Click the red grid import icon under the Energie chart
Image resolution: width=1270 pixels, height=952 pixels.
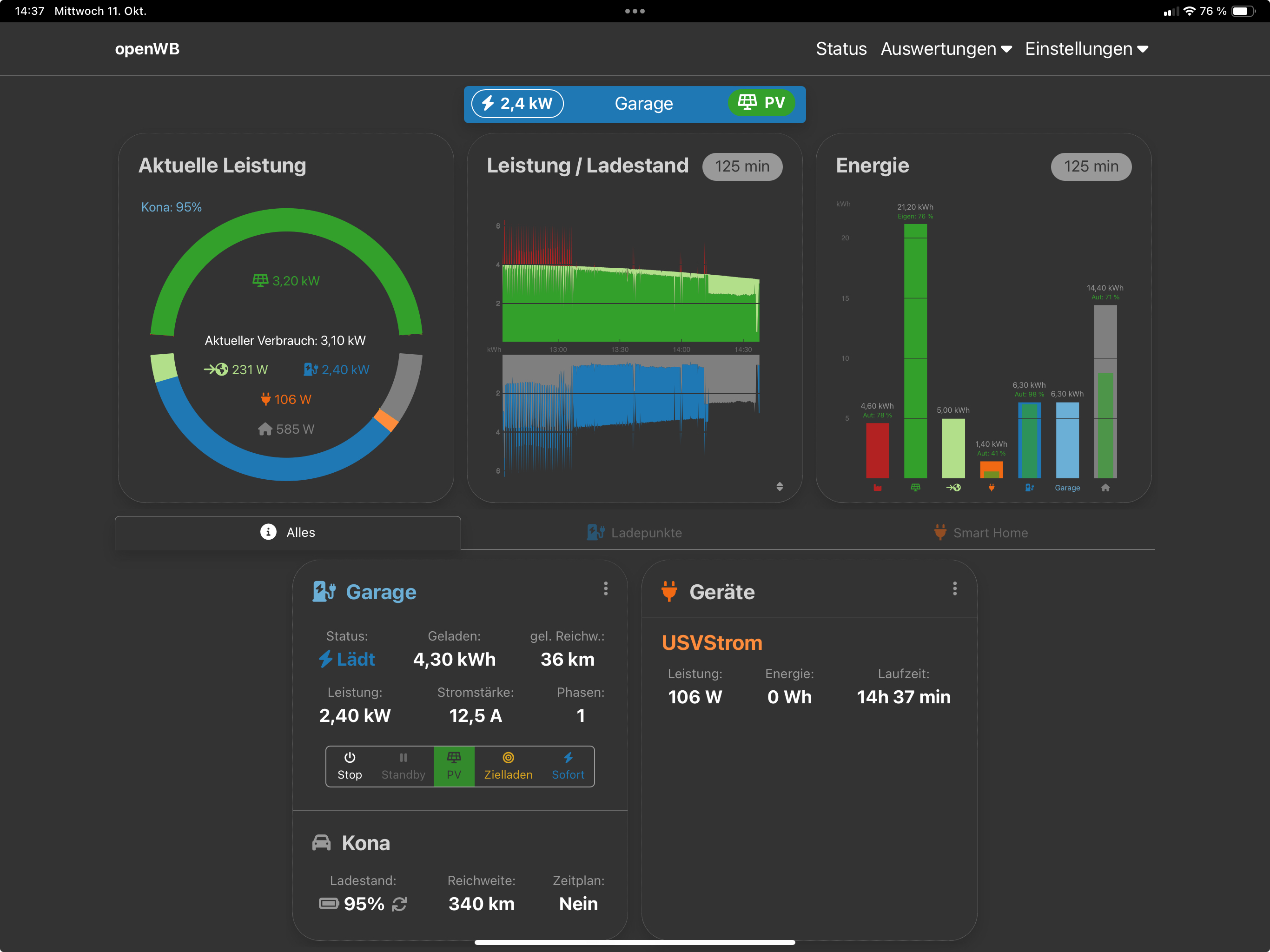click(x=877, y=488)
